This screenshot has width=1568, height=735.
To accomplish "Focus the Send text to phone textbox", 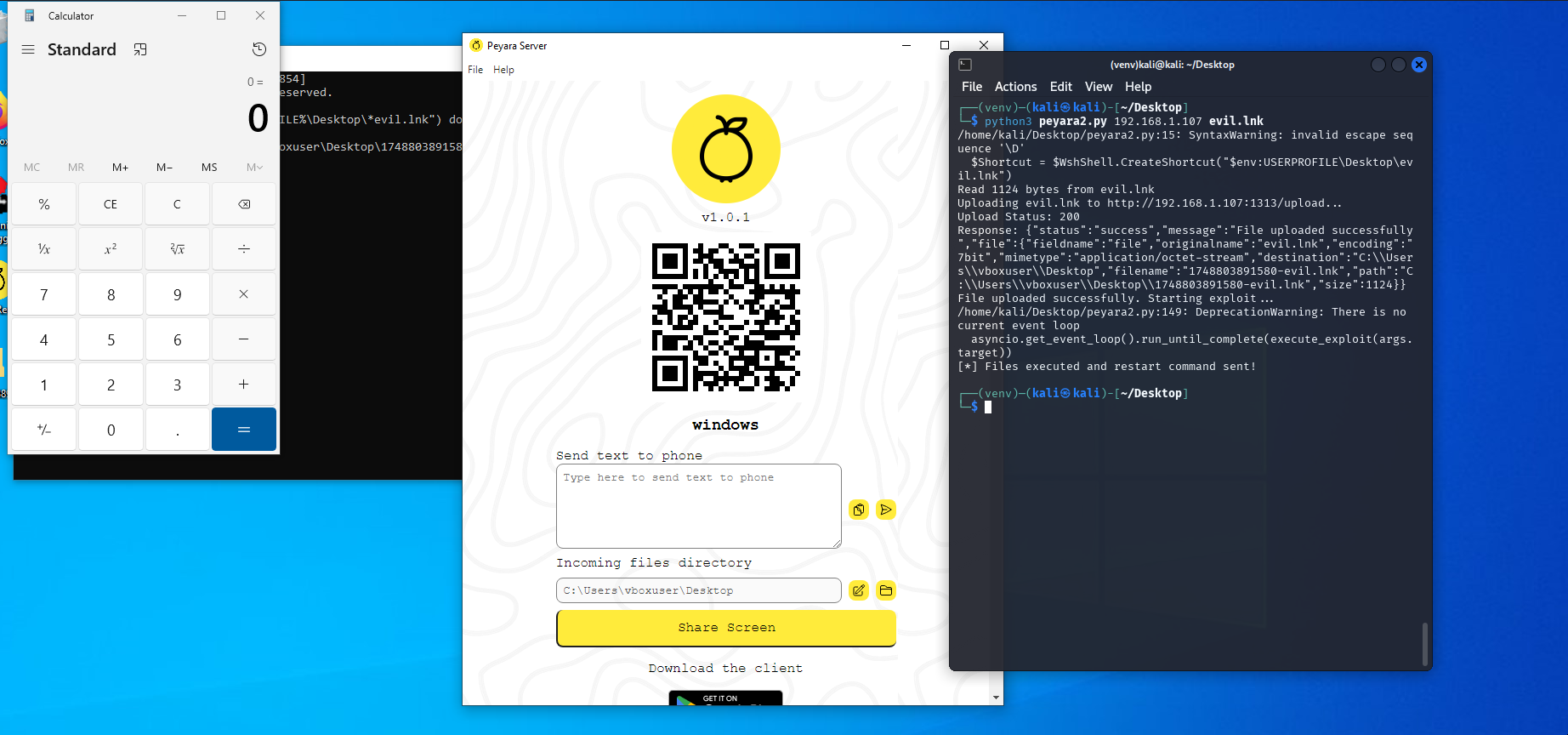I will coord(699,506).
